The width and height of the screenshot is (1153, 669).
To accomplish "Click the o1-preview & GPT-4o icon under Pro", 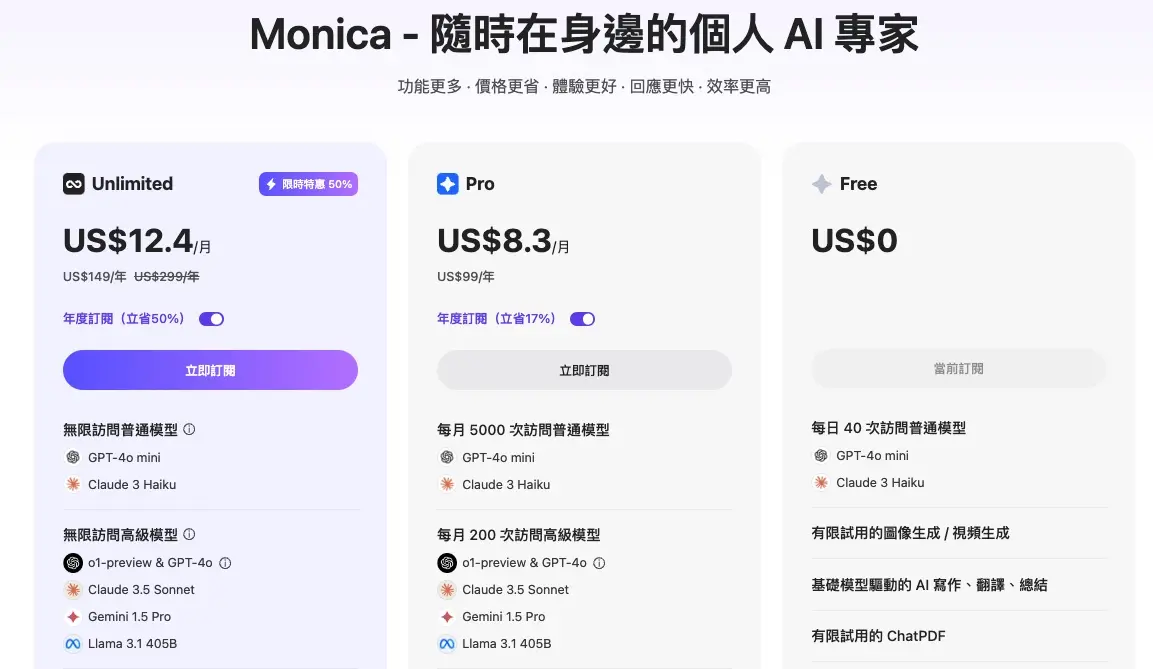I will tap(446, 562).
